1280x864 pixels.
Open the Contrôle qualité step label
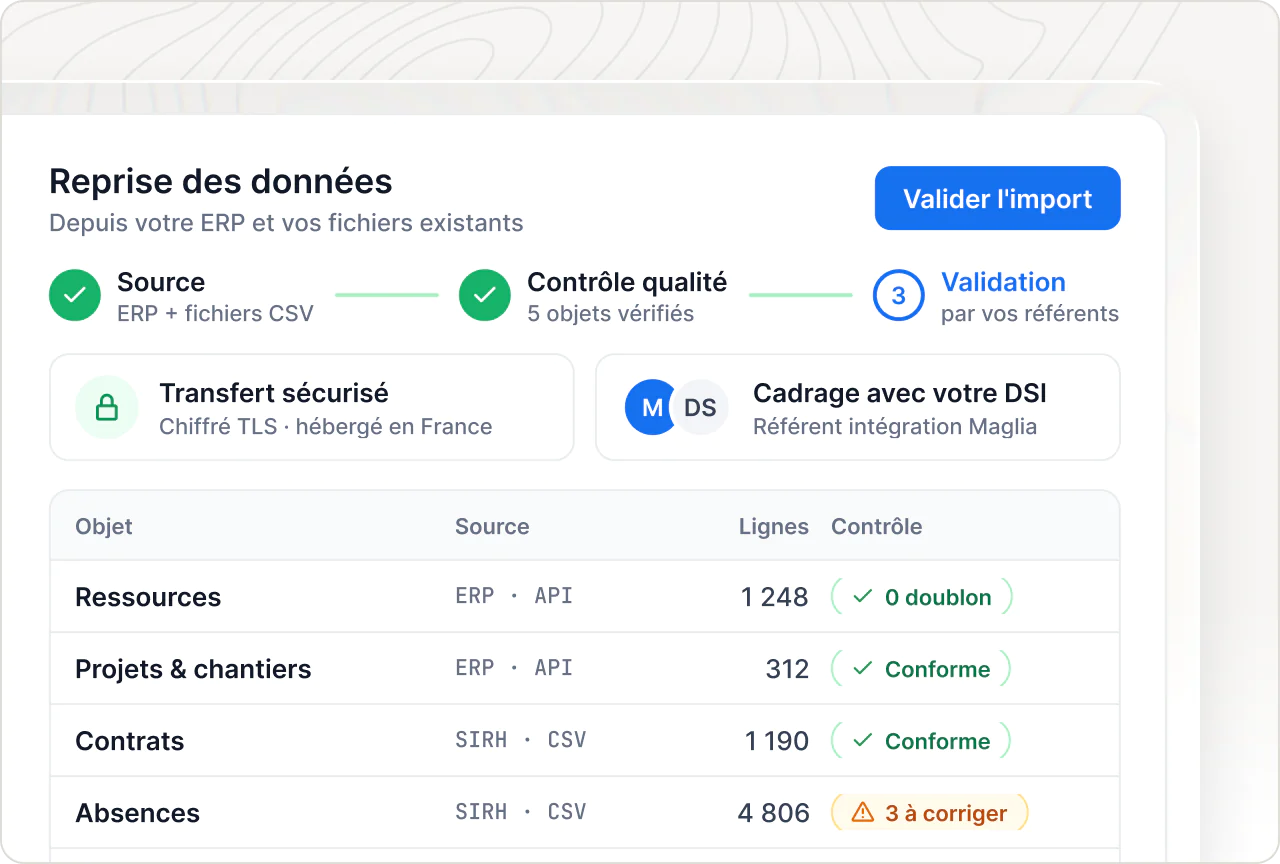click(627, 282)
